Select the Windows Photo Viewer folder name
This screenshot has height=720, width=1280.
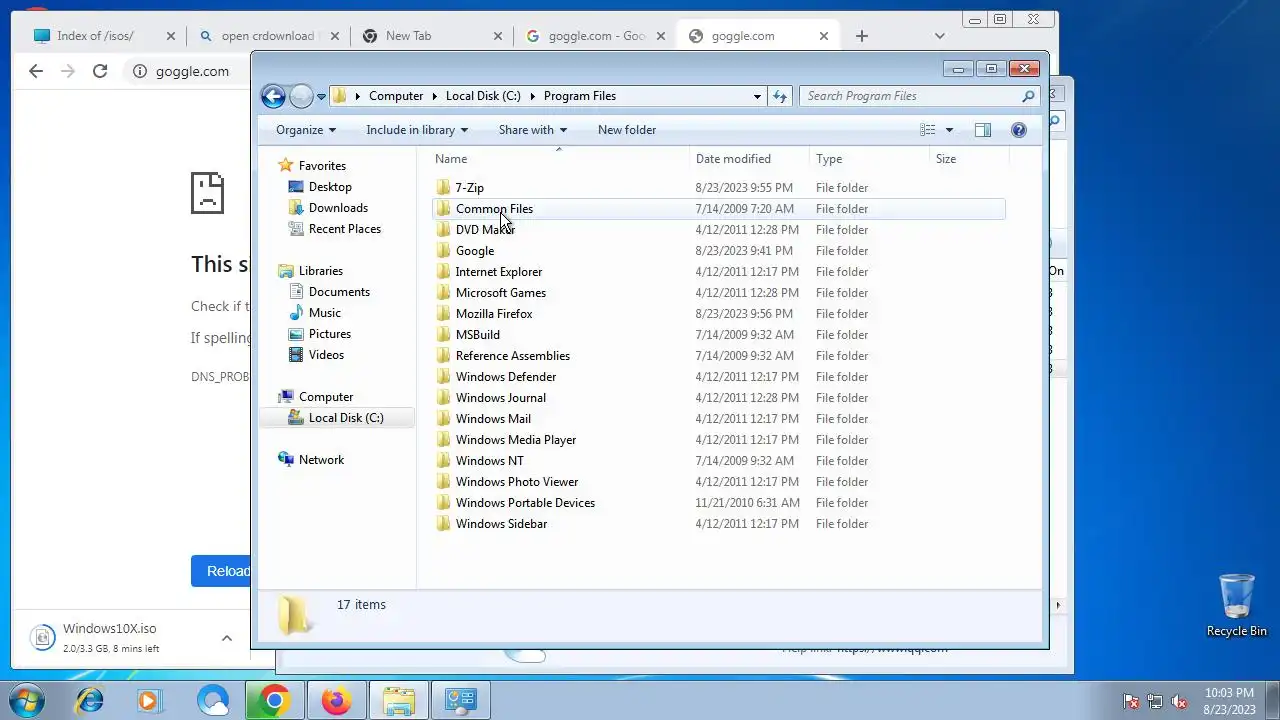(517, 482)
